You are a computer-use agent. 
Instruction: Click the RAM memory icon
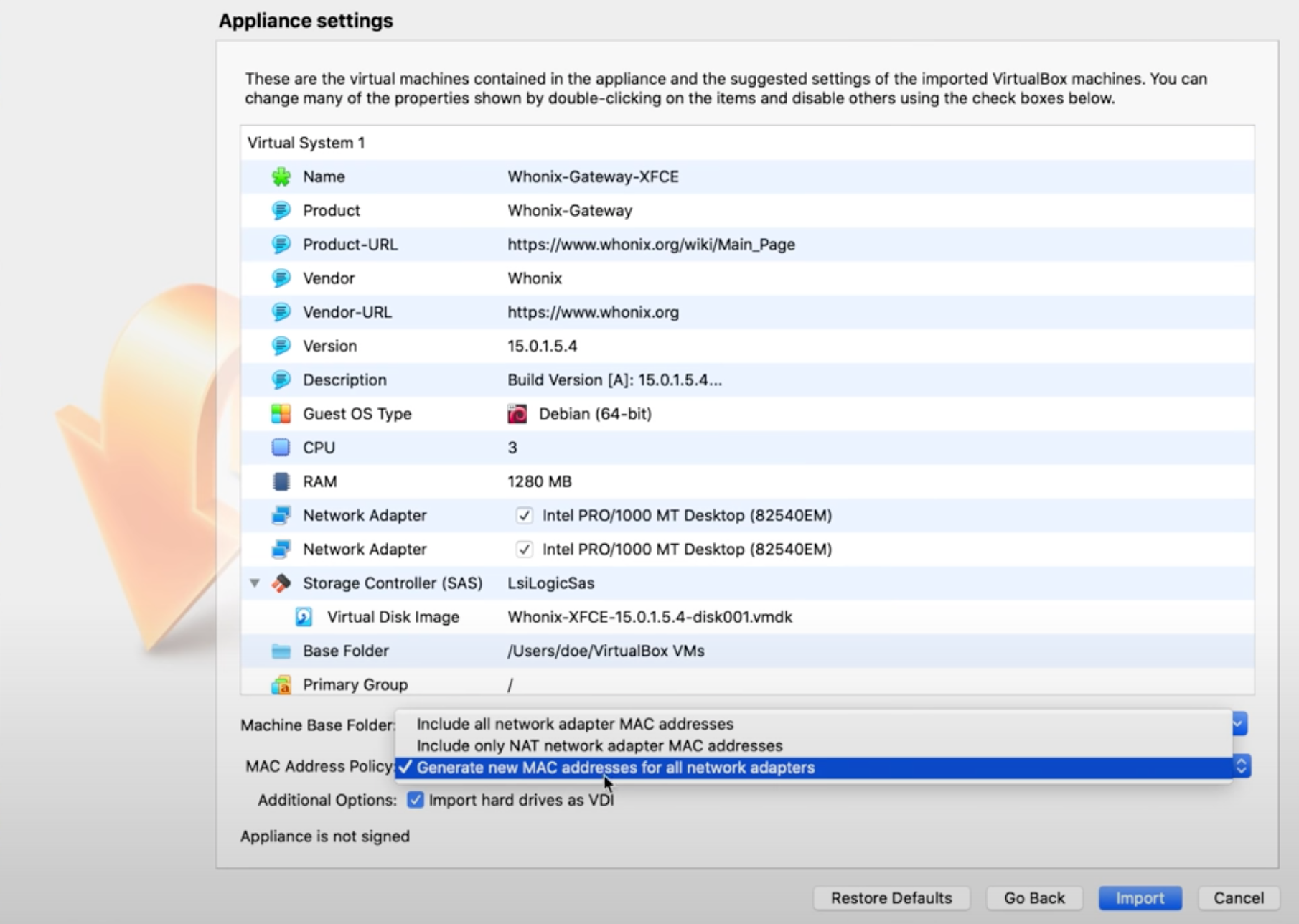point(281,481)
